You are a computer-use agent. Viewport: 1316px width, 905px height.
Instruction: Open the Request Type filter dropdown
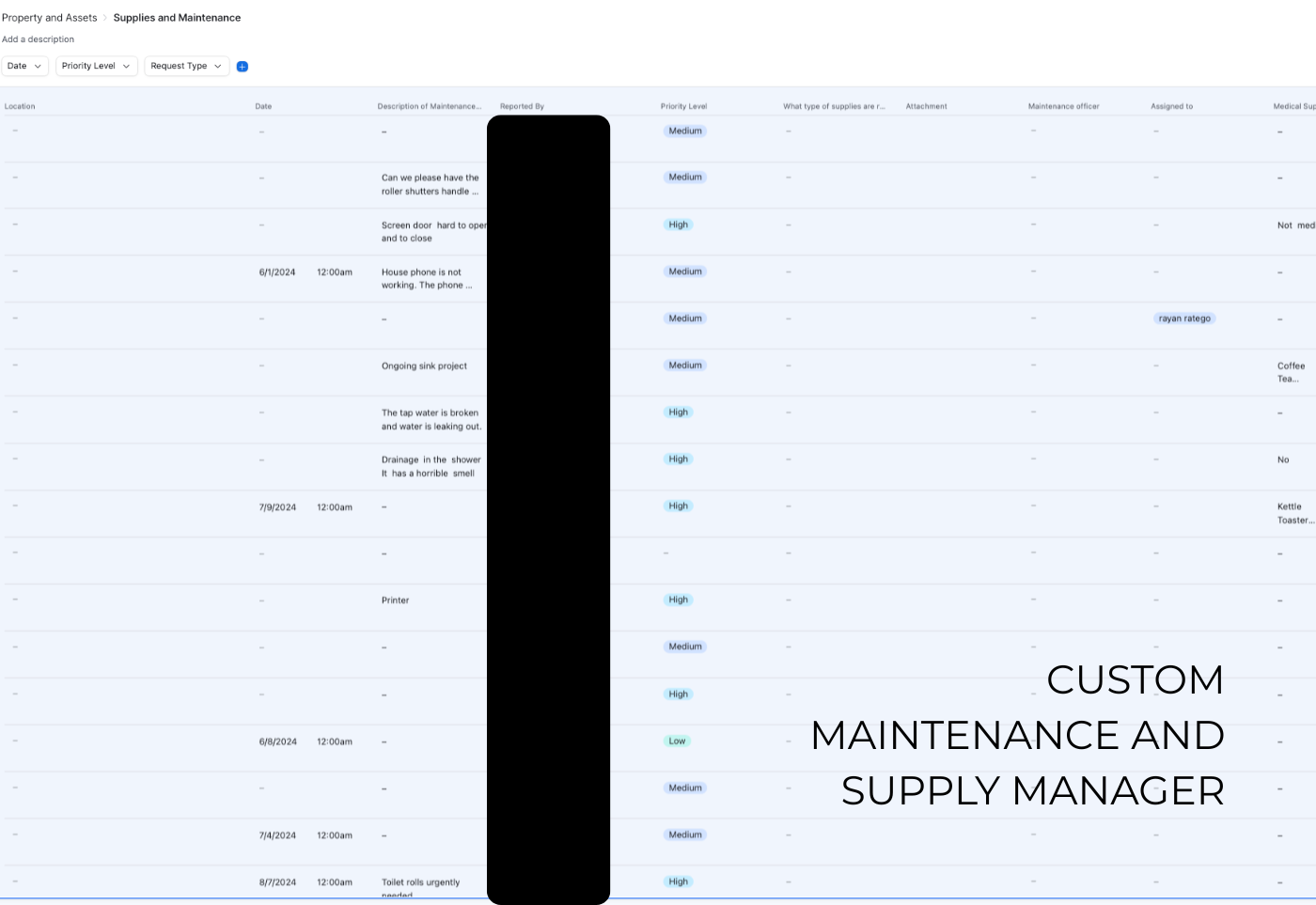pyautogui.click(x=186, y=67)
